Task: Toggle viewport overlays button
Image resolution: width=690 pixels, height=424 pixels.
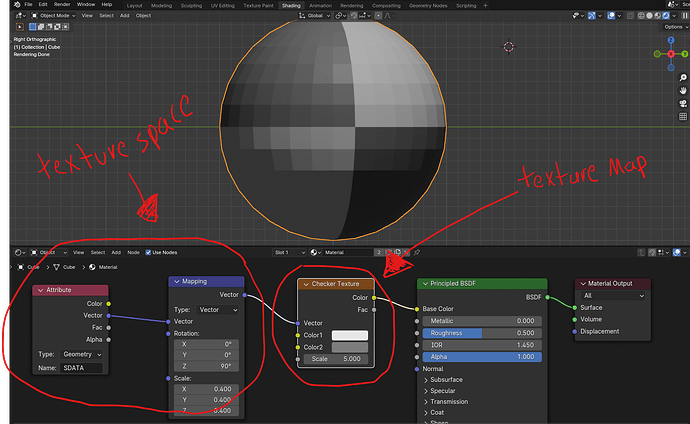Action: [611, 15]
